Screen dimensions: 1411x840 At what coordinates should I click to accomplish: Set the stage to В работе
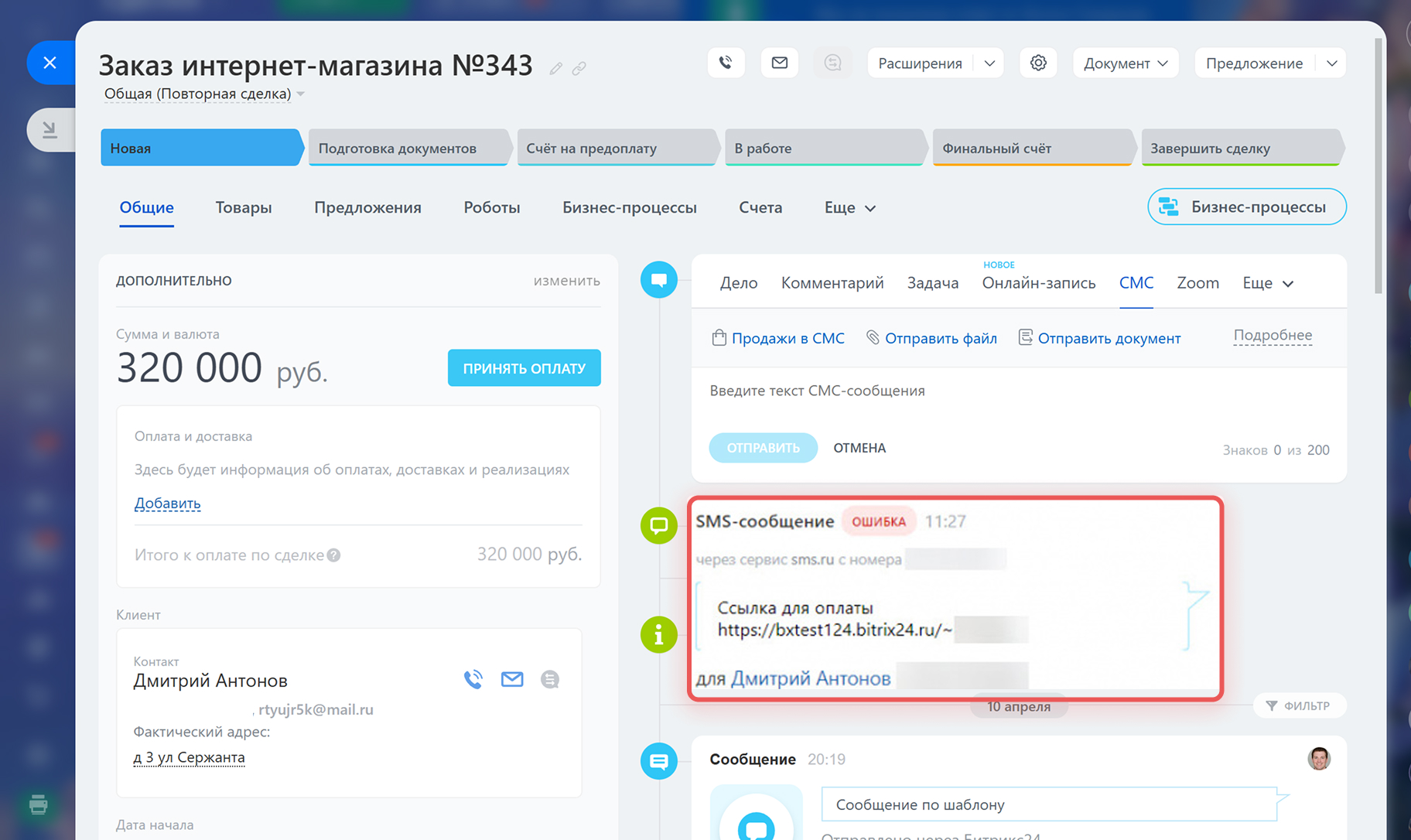coord(825,148)
